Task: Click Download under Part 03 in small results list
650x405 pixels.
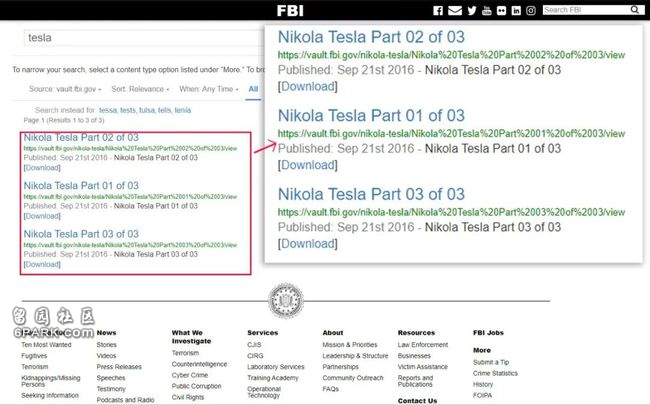Action: [x=42, y=264]
